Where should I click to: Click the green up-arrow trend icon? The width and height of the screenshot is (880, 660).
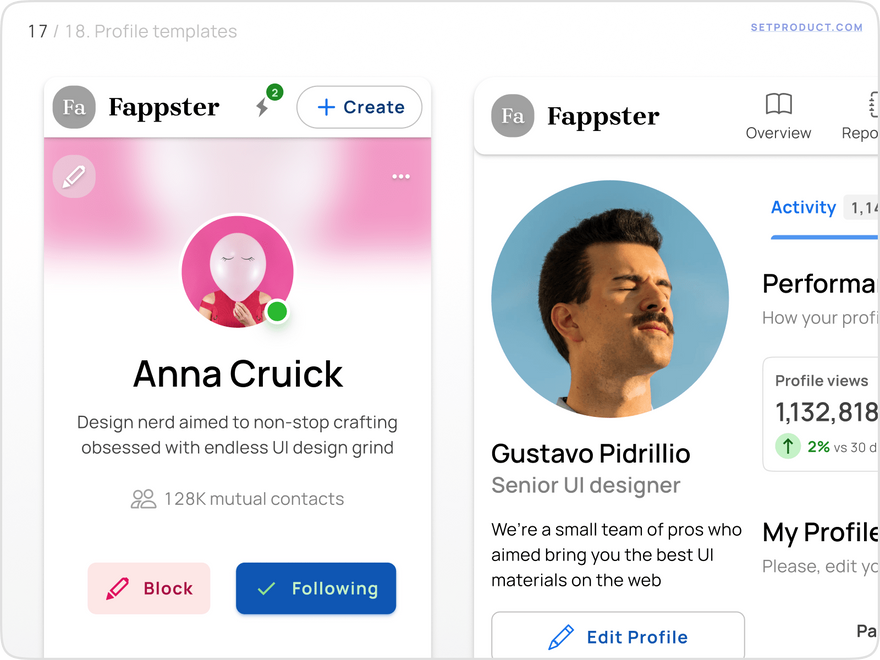[788, 446]
